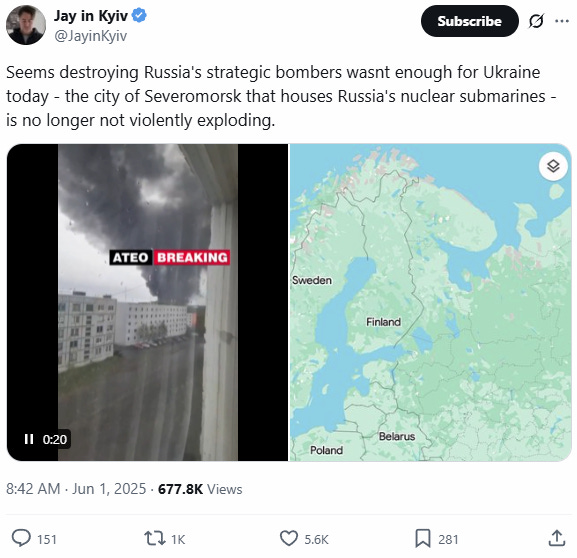Click the 0:20 video time indicator

[x=55, y=439]
